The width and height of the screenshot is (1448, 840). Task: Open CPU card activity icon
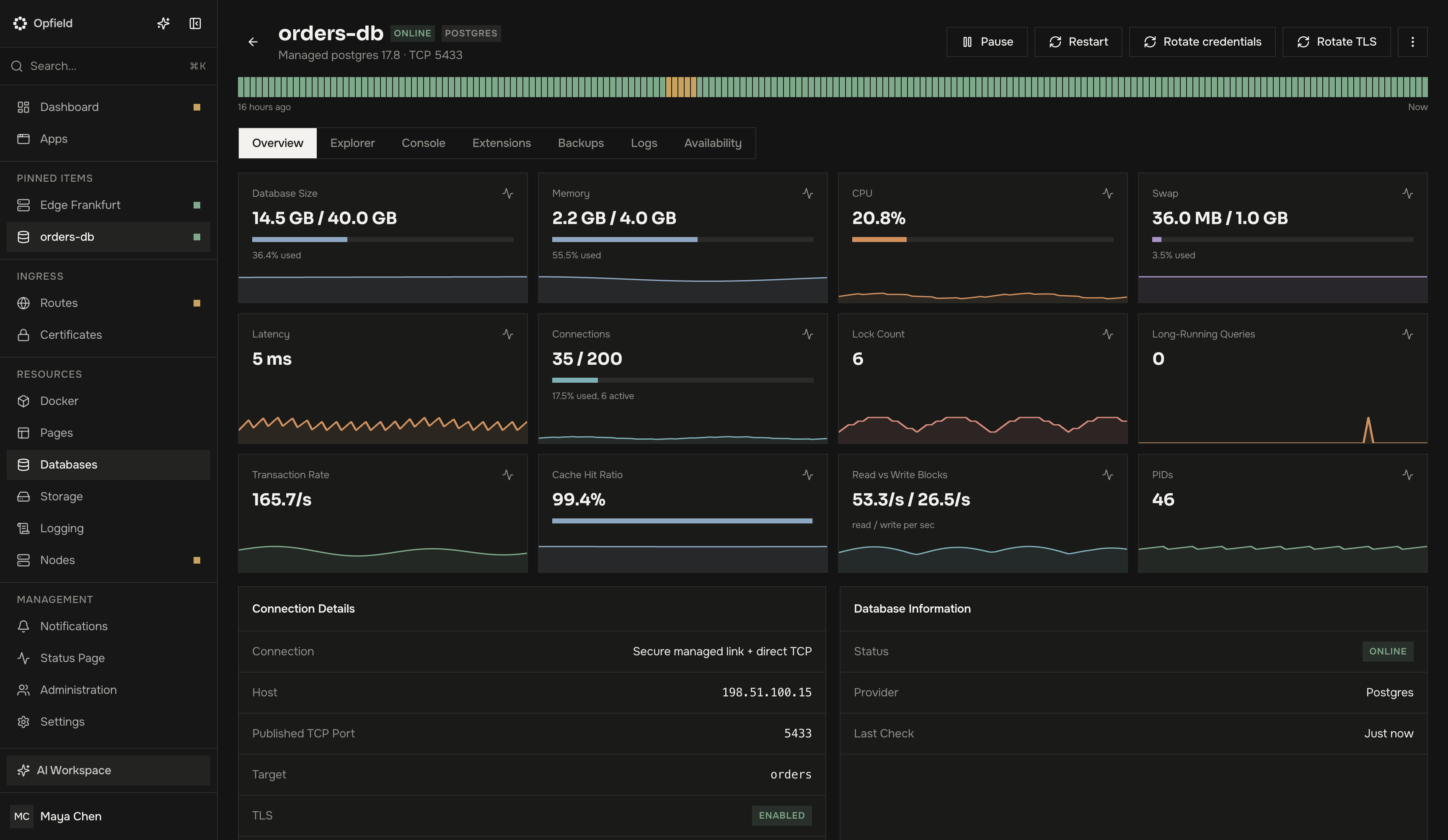pos(1107,193)
